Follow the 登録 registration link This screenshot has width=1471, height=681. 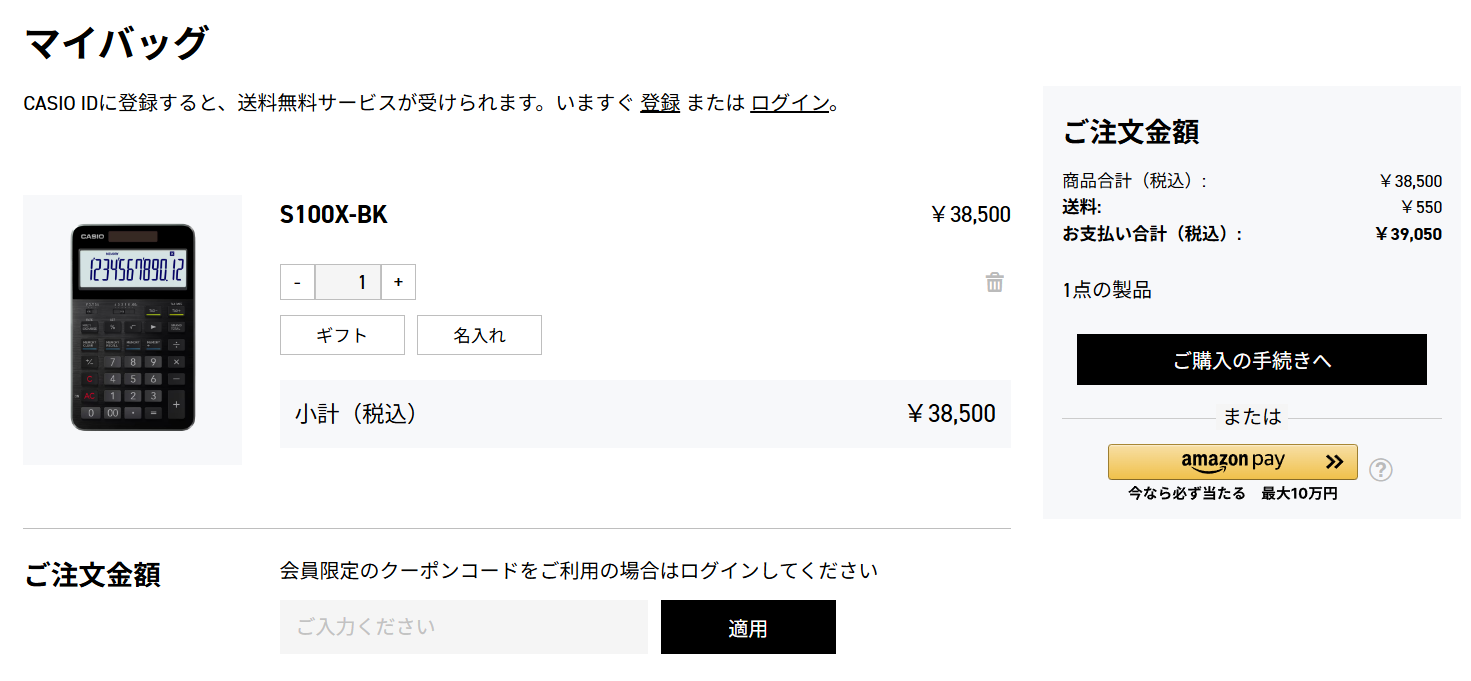coord(660,102)
